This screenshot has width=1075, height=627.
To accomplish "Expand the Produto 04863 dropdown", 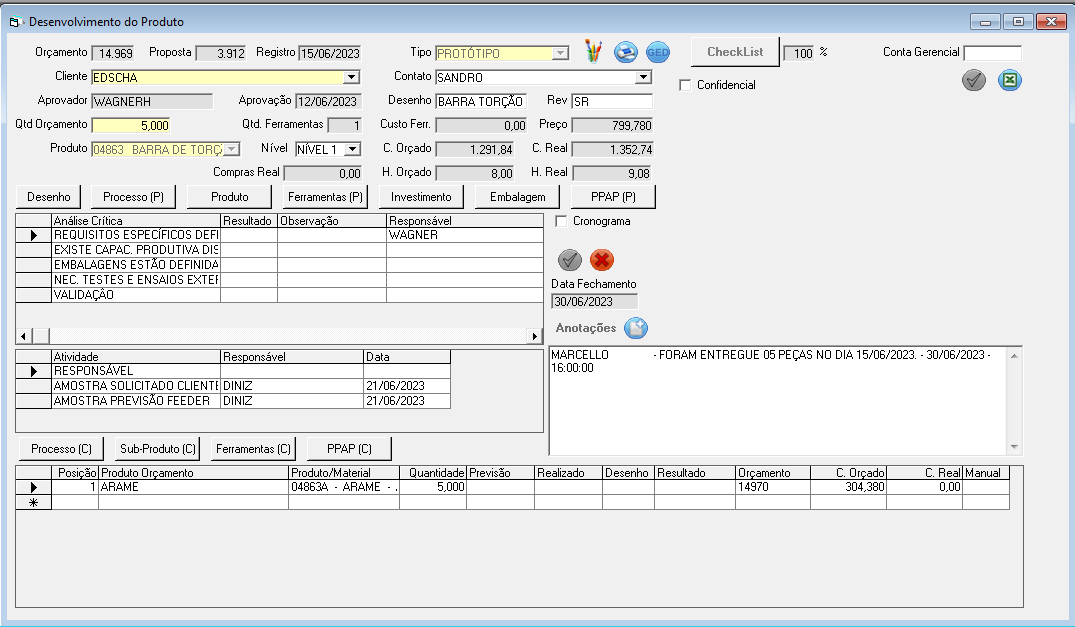I will 232,149.
